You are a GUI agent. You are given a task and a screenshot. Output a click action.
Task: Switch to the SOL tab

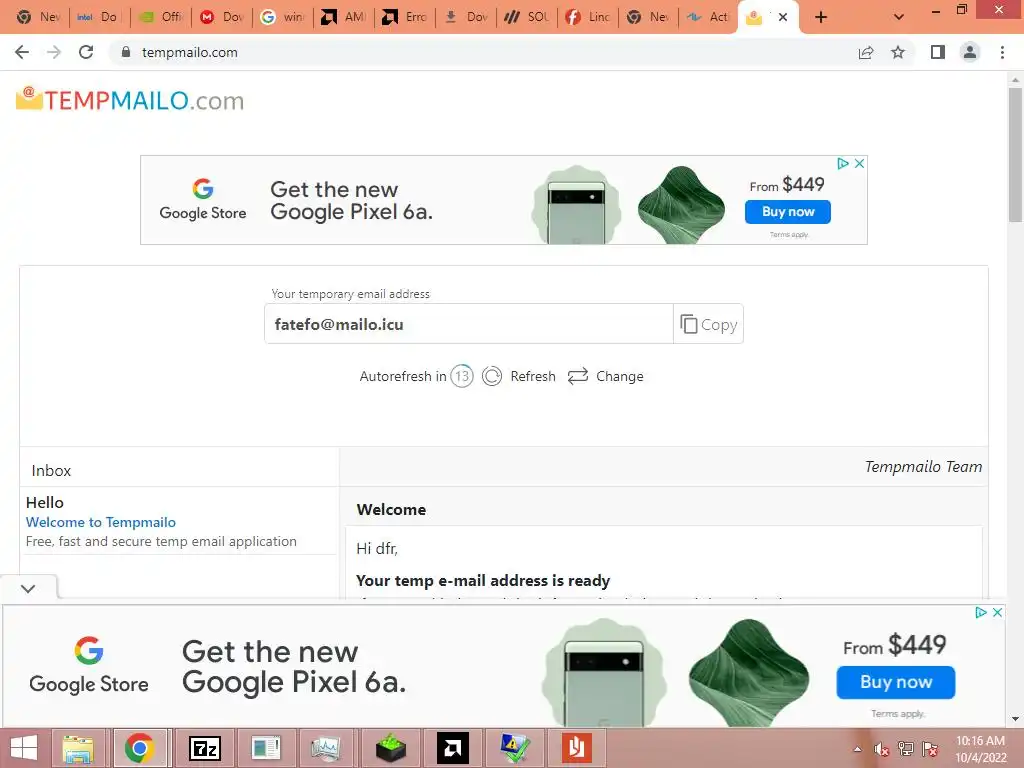click(528, 17)
